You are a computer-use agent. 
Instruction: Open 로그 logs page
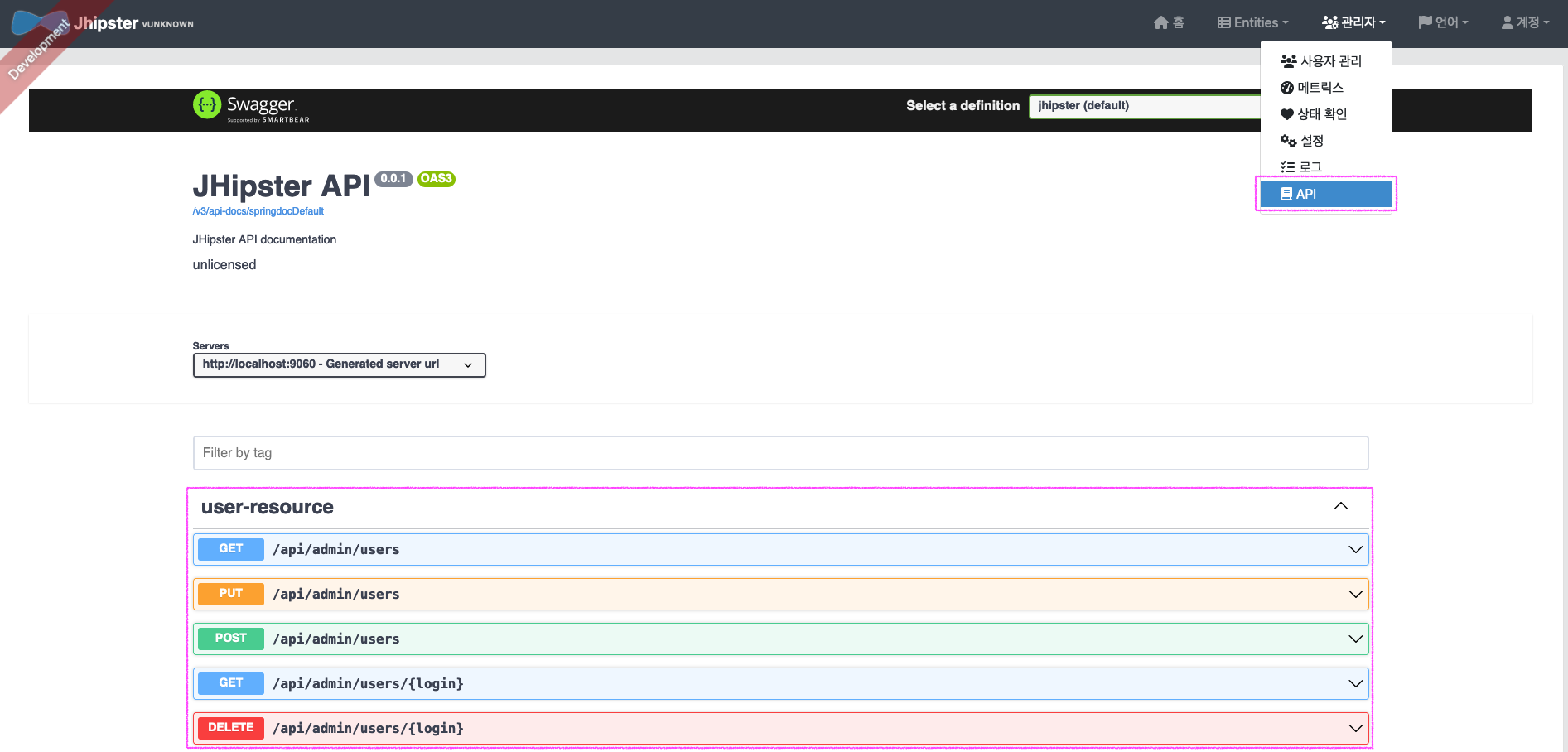1325,167
